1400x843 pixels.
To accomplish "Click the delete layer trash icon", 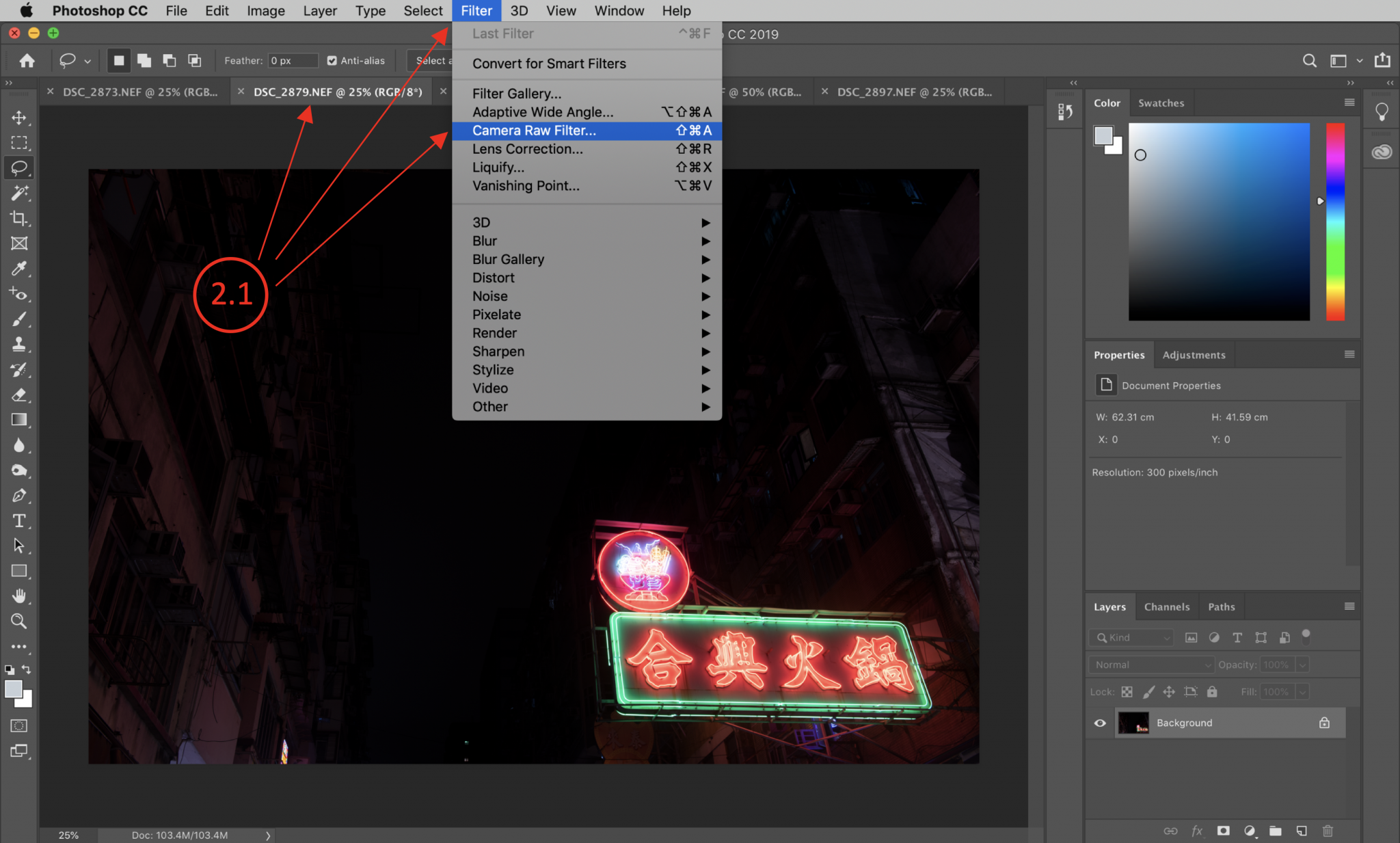I will (1328, 831).
